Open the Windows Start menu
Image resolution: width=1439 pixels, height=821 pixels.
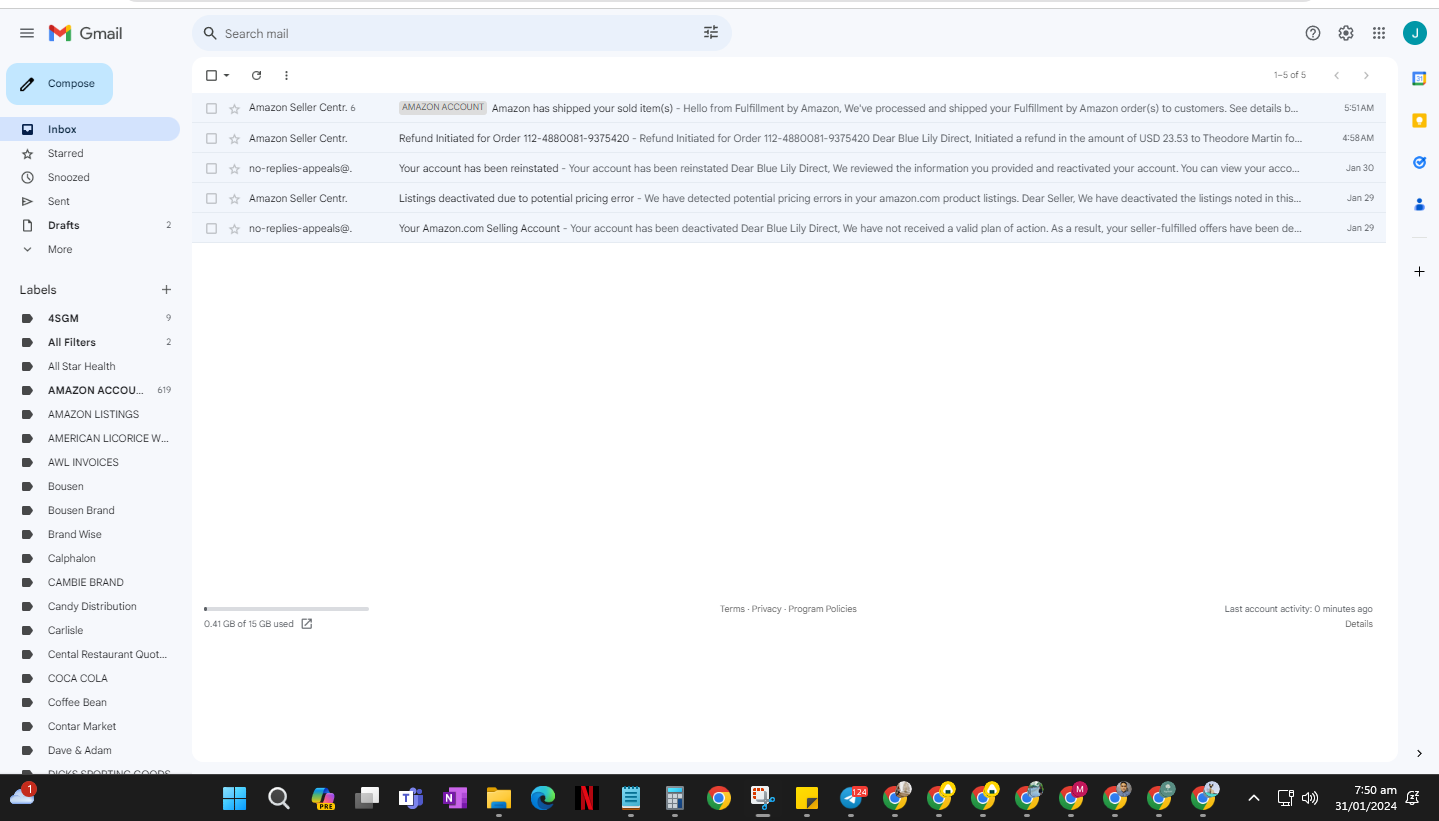click(234, 798)
